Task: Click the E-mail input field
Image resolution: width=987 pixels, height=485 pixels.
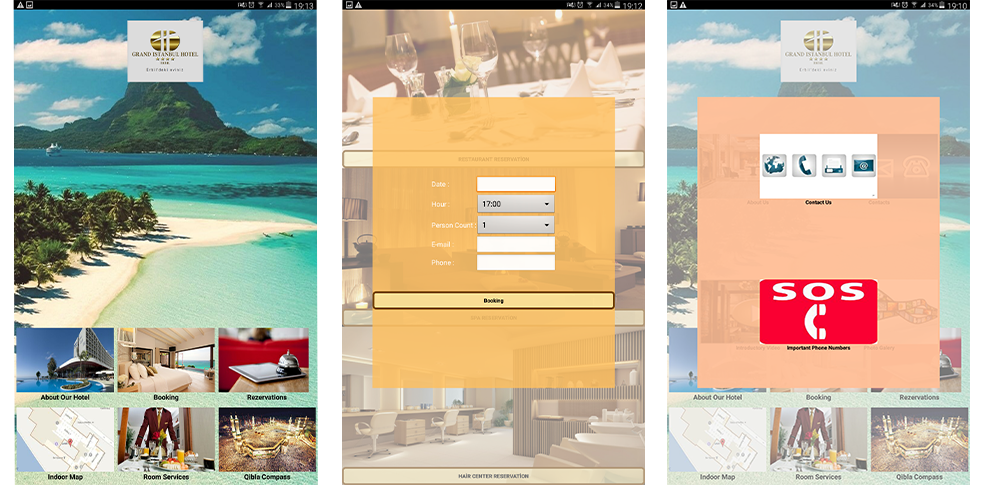Action: 516,244
